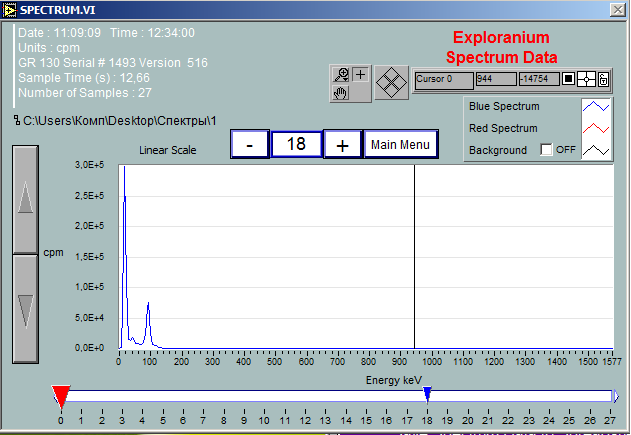
Task: Open the Background plot style sample
Action: (598, 150)
